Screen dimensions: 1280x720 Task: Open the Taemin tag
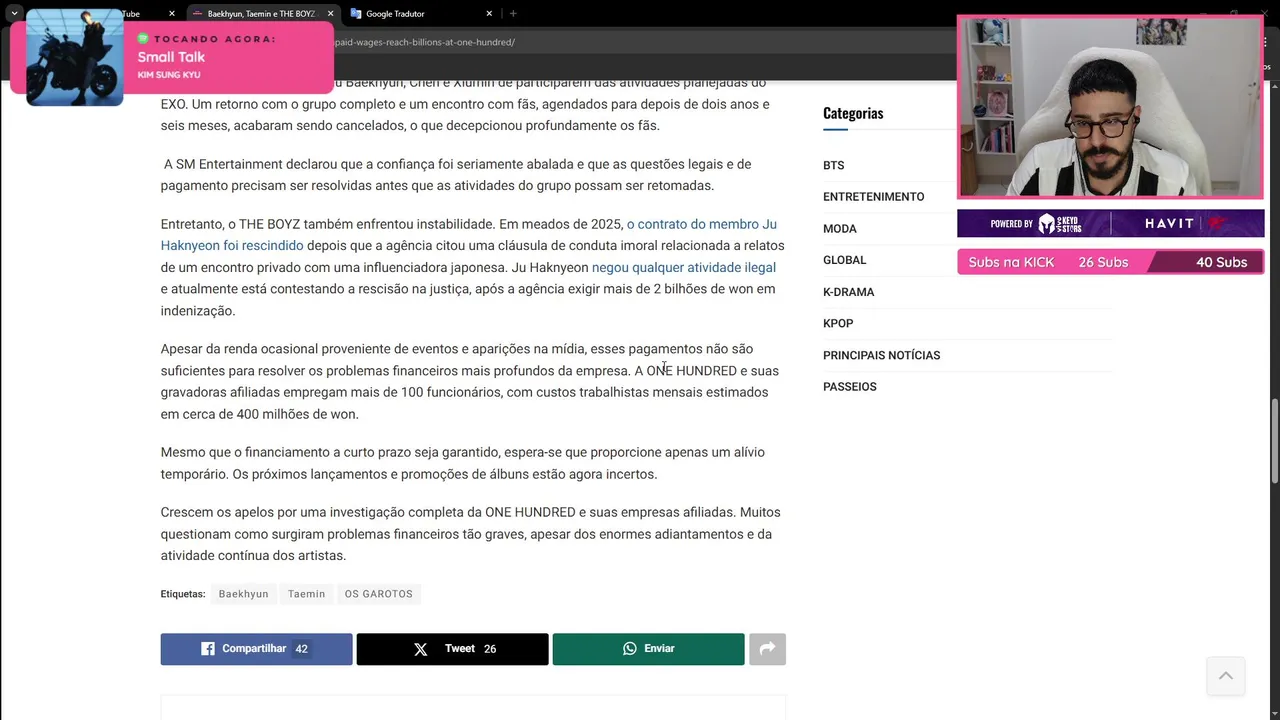(x=306, y=594)
